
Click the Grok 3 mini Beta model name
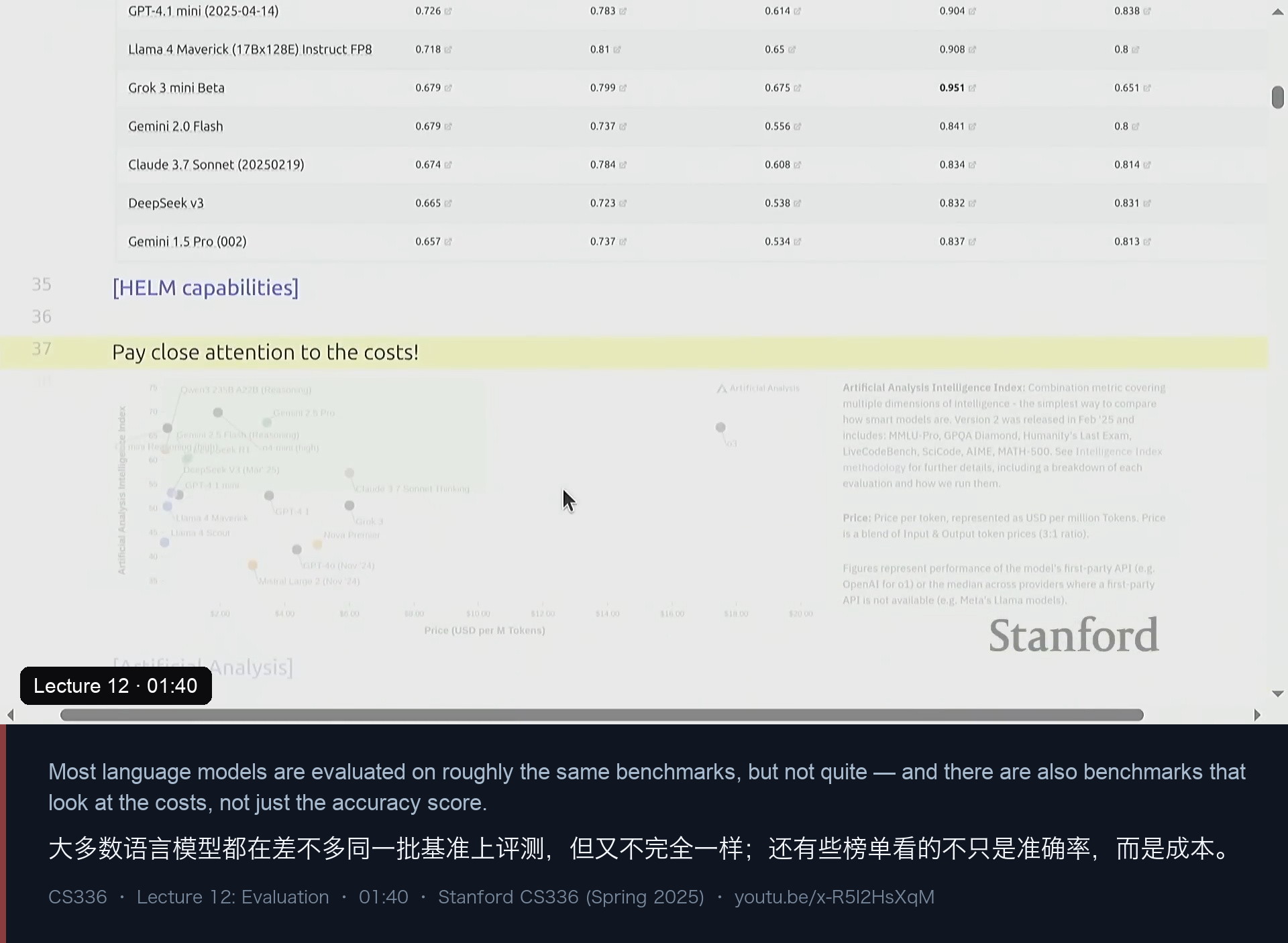coord(176,88)
